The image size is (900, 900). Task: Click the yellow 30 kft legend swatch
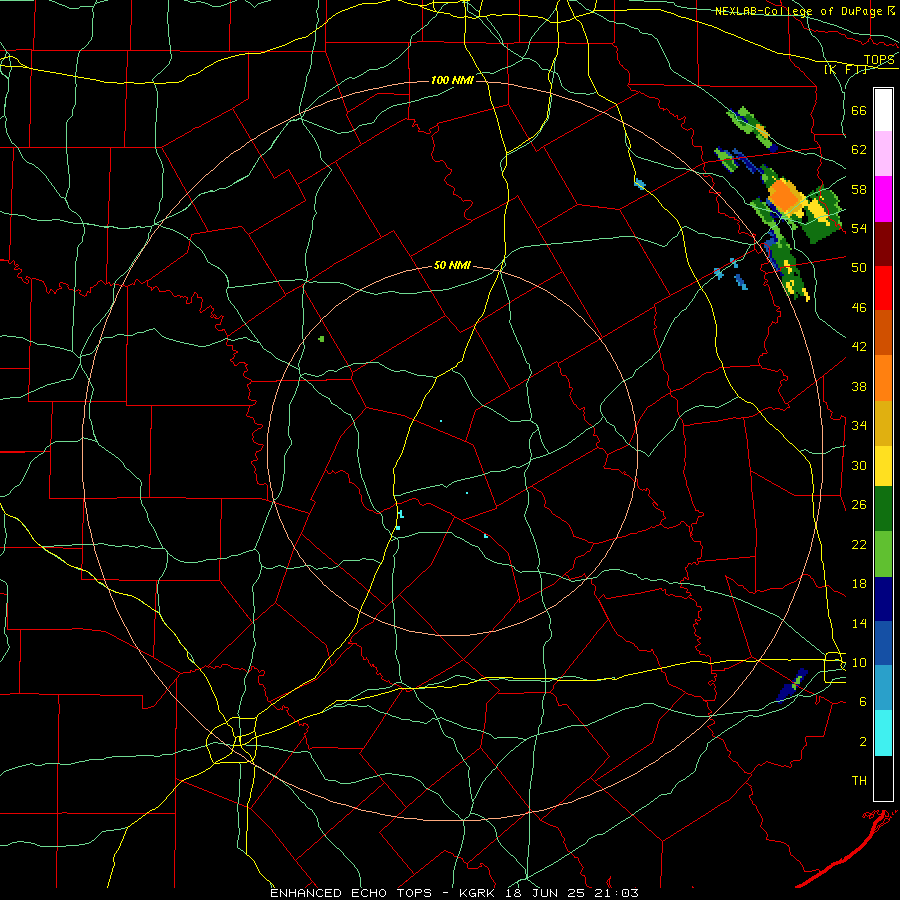pyautogui.click(x=883, y=466)
